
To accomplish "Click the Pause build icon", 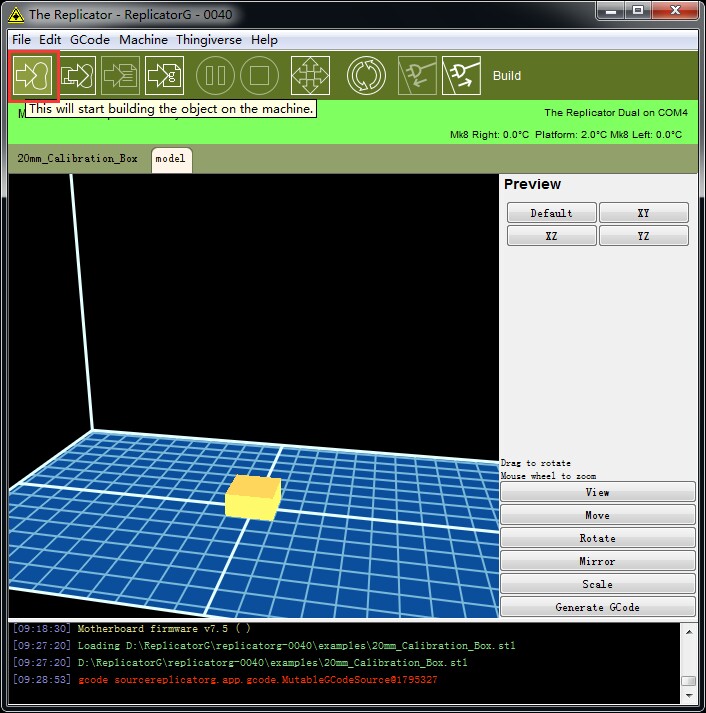I will pos(215,75).
